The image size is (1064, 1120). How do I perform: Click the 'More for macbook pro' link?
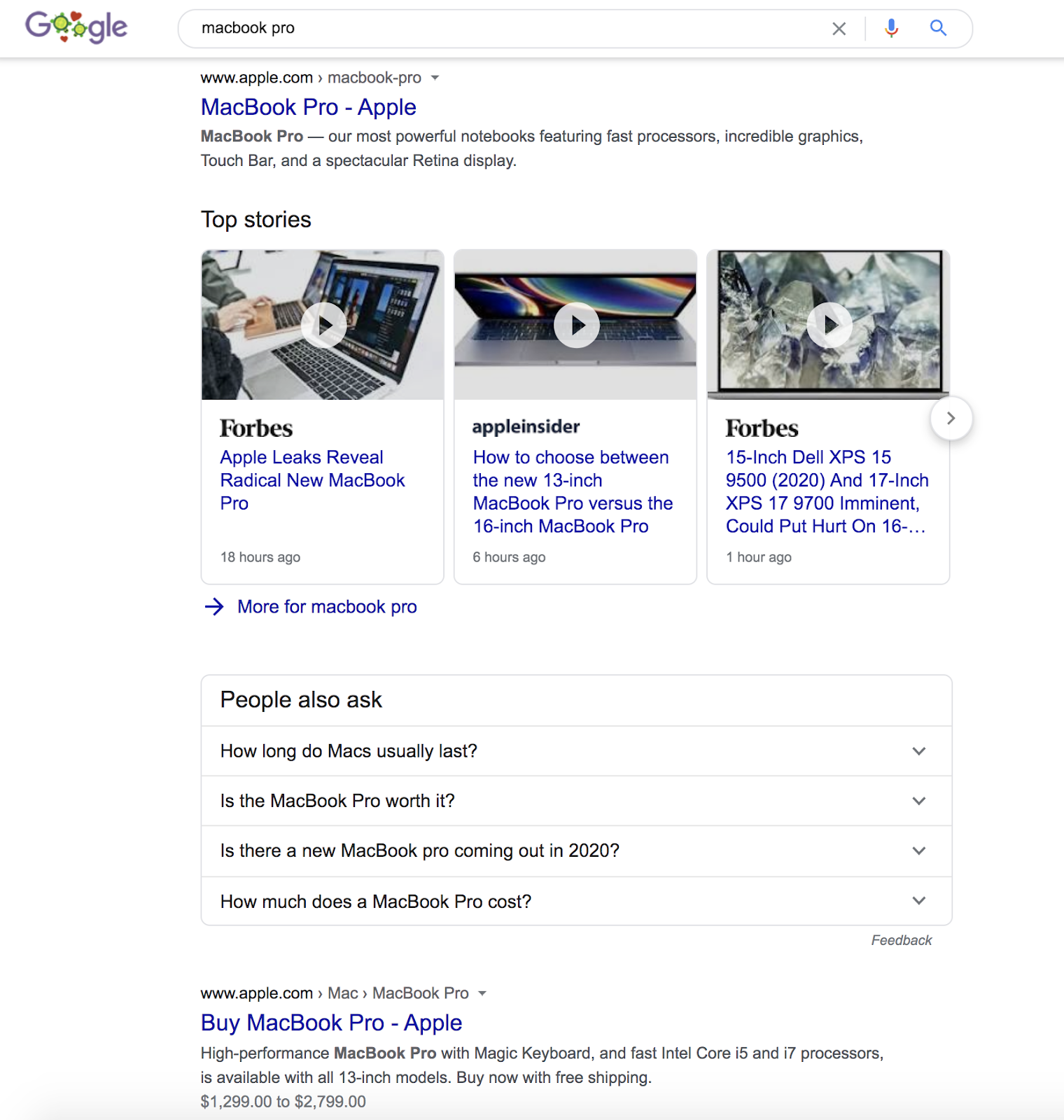(326, 607)
